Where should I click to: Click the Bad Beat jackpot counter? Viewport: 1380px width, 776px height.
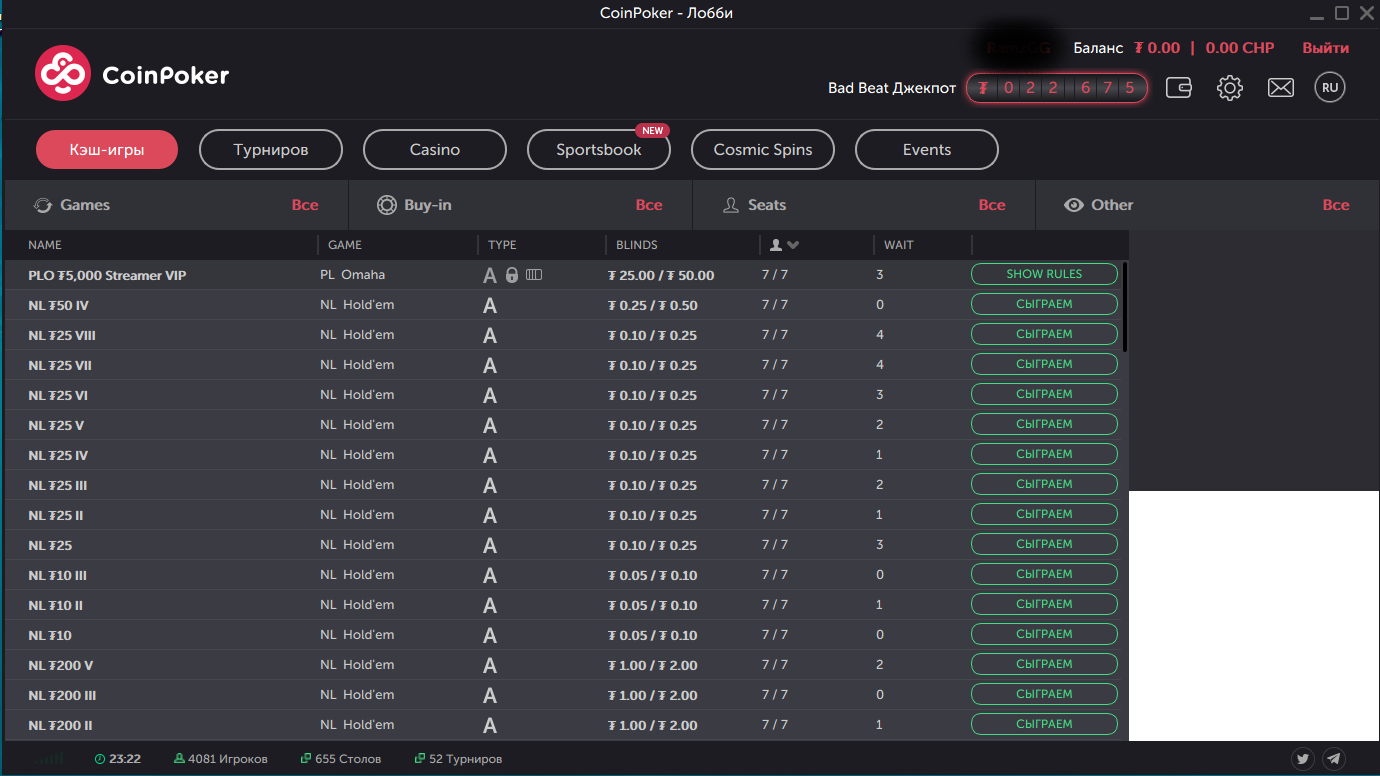click(x=1057, y=88)
